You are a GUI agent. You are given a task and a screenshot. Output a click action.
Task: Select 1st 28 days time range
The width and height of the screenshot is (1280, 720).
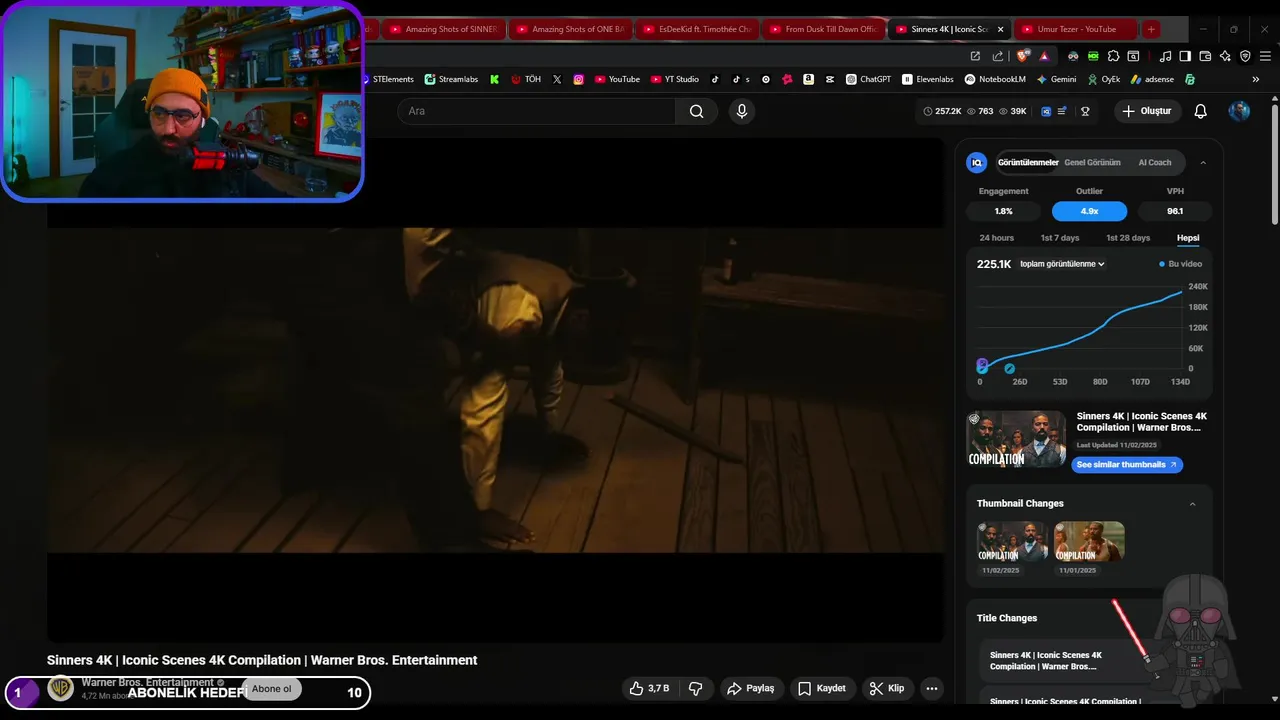point(1128,238)
